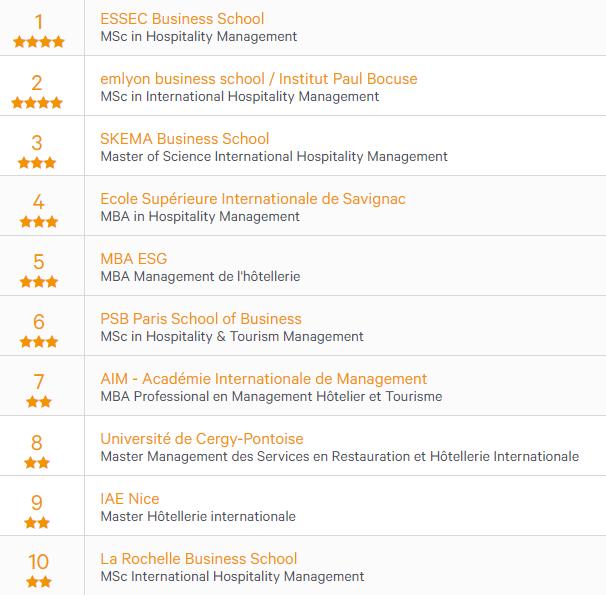Select MSc in Hospitality & Tourism Management text

point(232,337)
